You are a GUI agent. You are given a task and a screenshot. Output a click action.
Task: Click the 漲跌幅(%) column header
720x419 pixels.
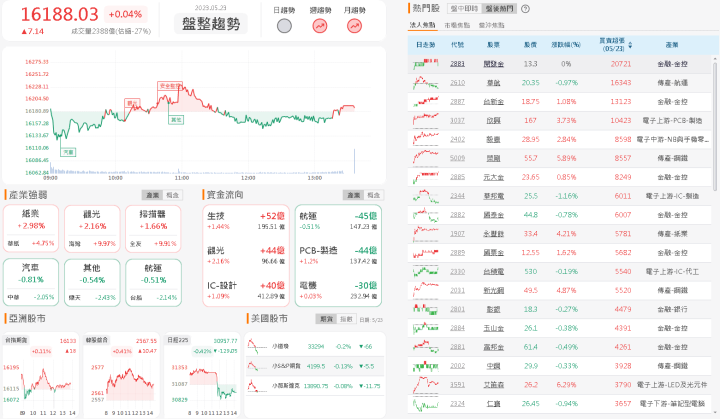pyautogui.click(x=566, y=45)
